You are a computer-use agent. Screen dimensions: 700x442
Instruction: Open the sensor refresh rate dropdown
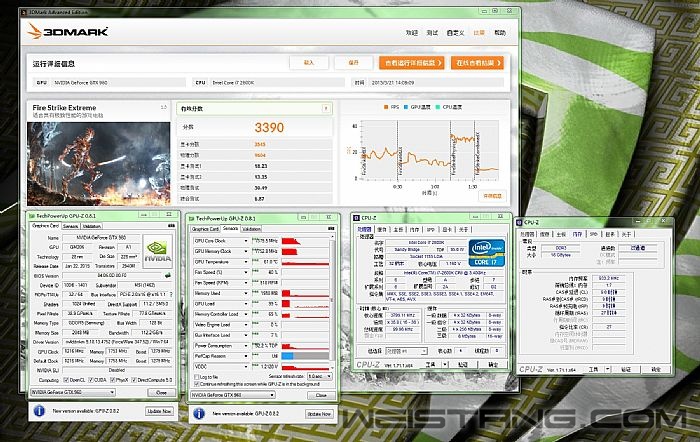pos(317,376)
